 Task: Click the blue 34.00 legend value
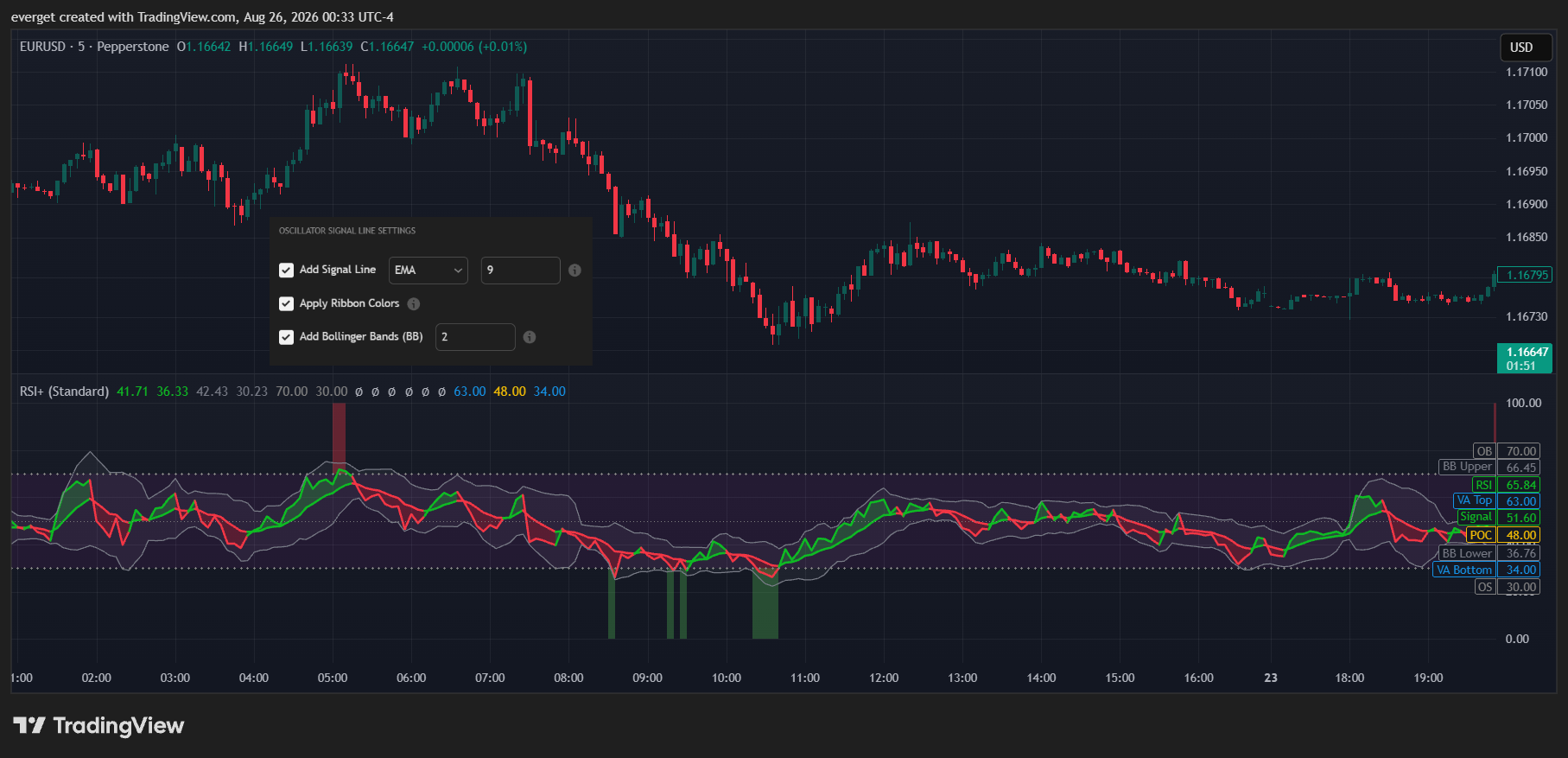point(549,392)
